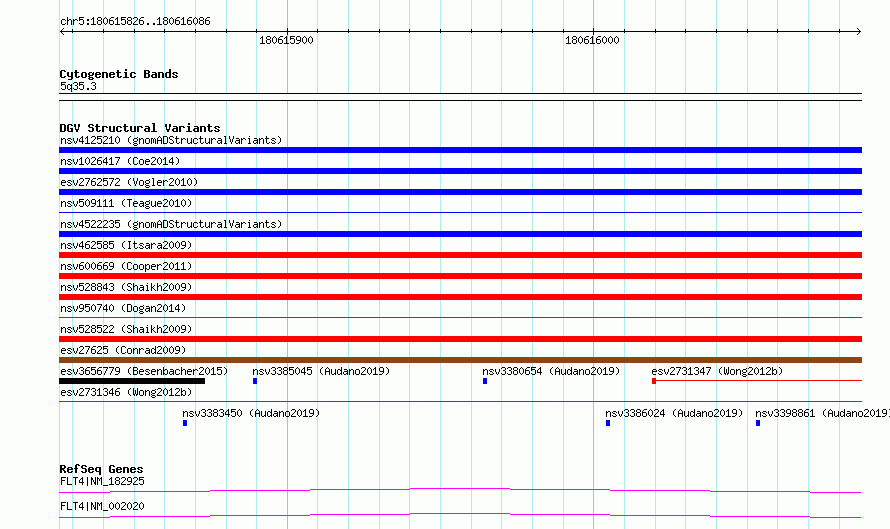Click the red bar under nsv528522
Screen dimensions: 890x529
pyautogui.click(x=460, y=339)
